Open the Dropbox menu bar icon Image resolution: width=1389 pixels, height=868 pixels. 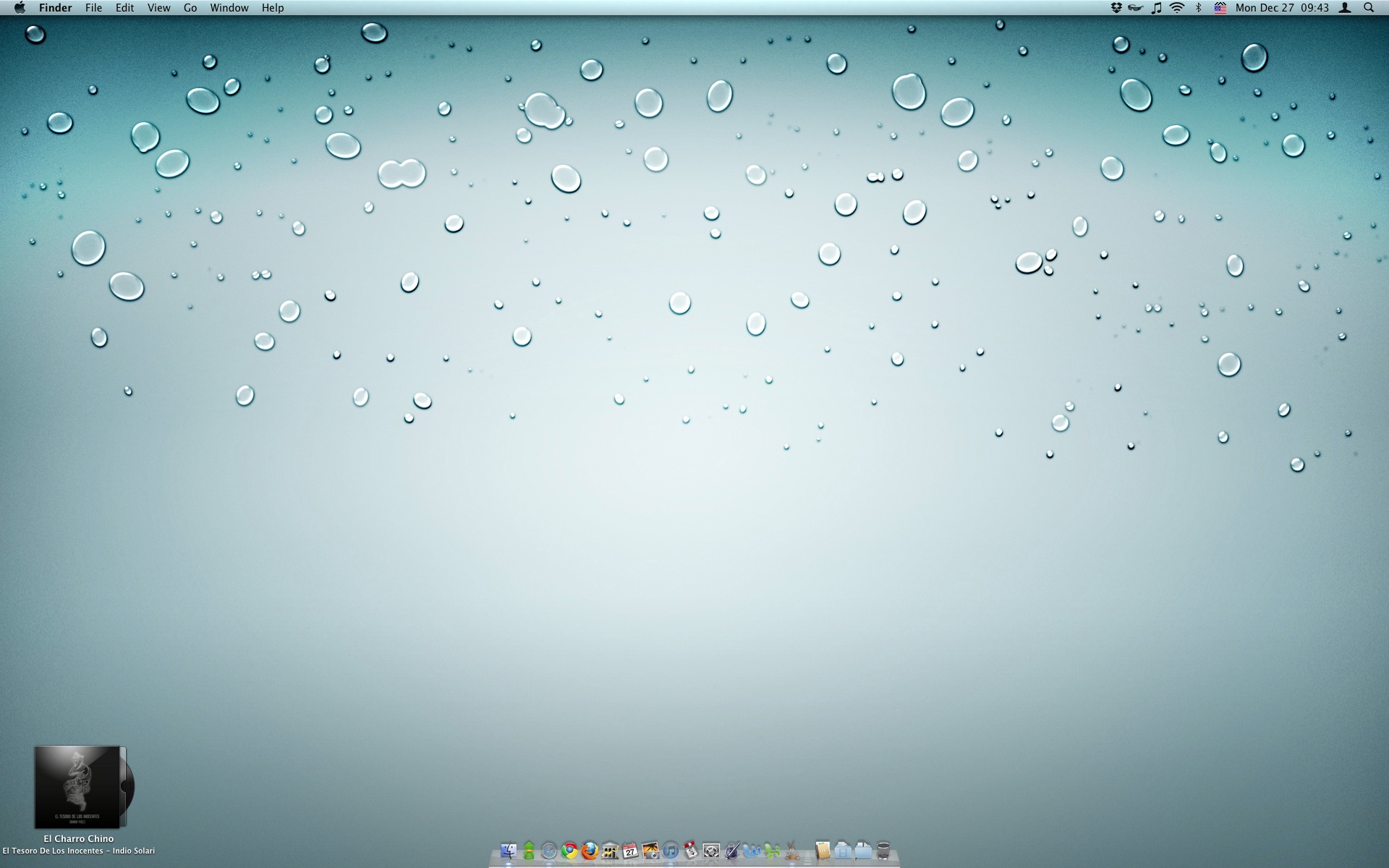tap(1116, 8)
